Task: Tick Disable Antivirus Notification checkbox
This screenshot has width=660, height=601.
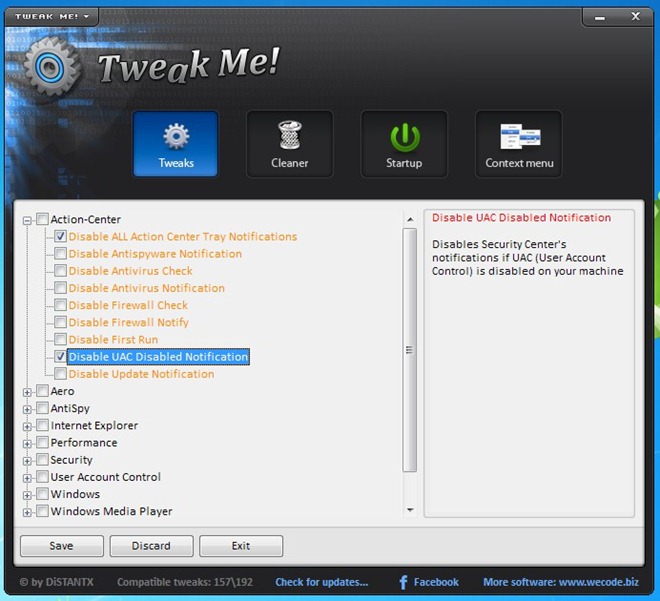Action: click(60, 288)
